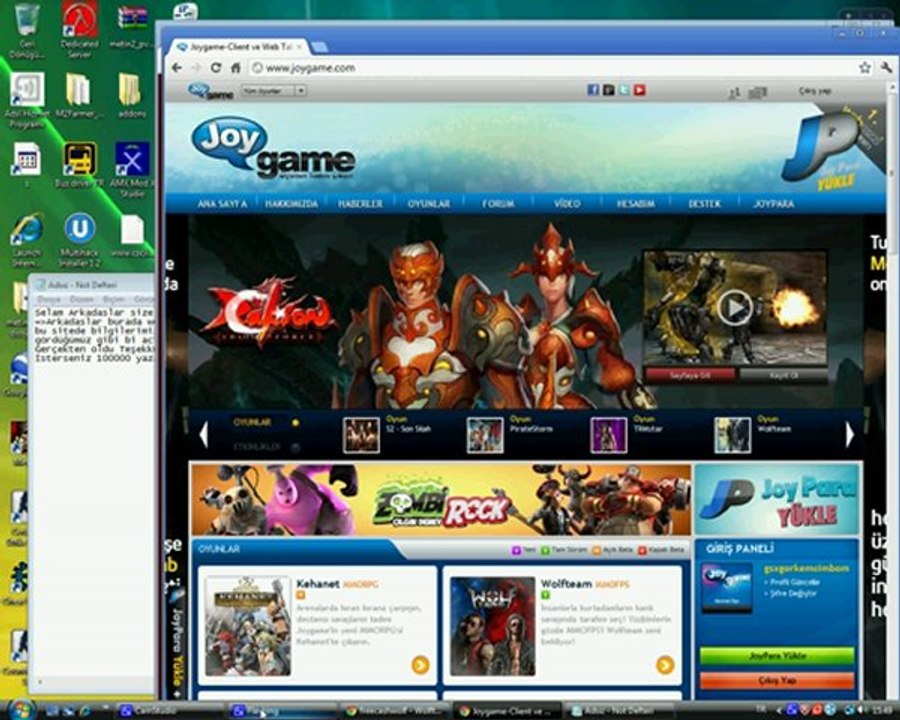The width and height of the screenshot is (900, 720).
Task: Show previous games with the carousel left arrow
Action: click(x=203, y=435)
